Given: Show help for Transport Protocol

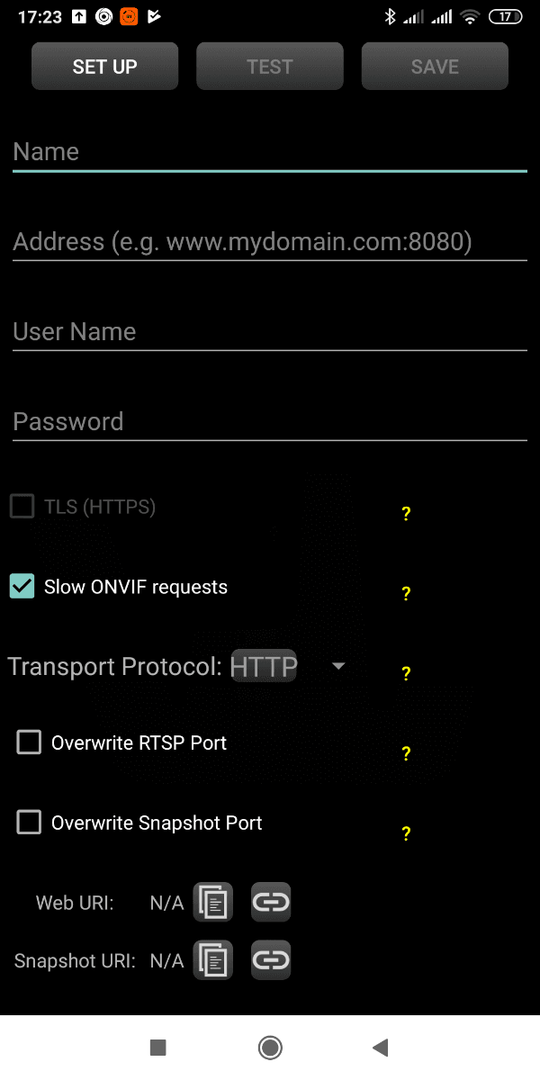Looking at the screenshot, I should (x=406, y=674).
